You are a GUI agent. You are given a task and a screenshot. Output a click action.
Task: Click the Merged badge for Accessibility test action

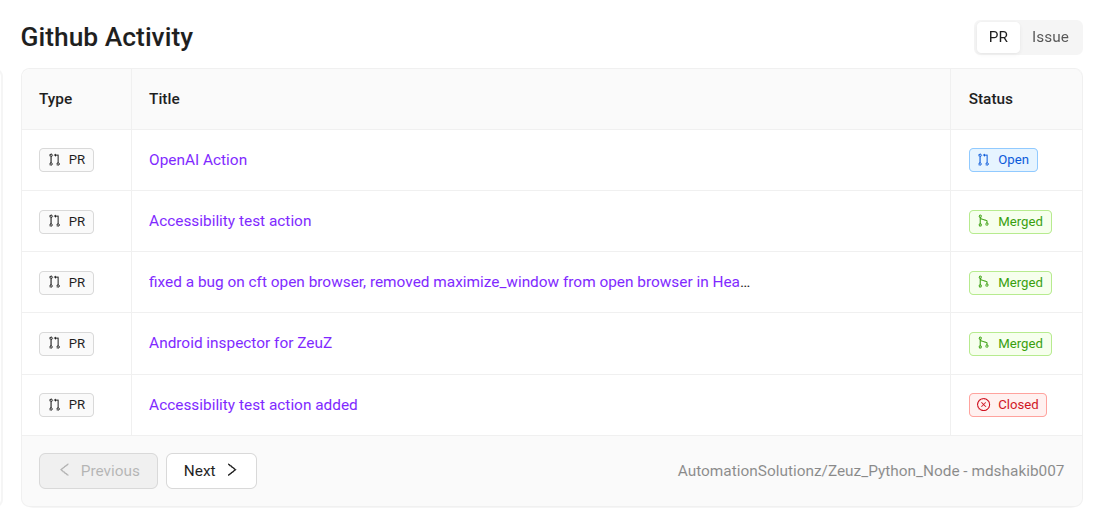(x=1010, y=222)
